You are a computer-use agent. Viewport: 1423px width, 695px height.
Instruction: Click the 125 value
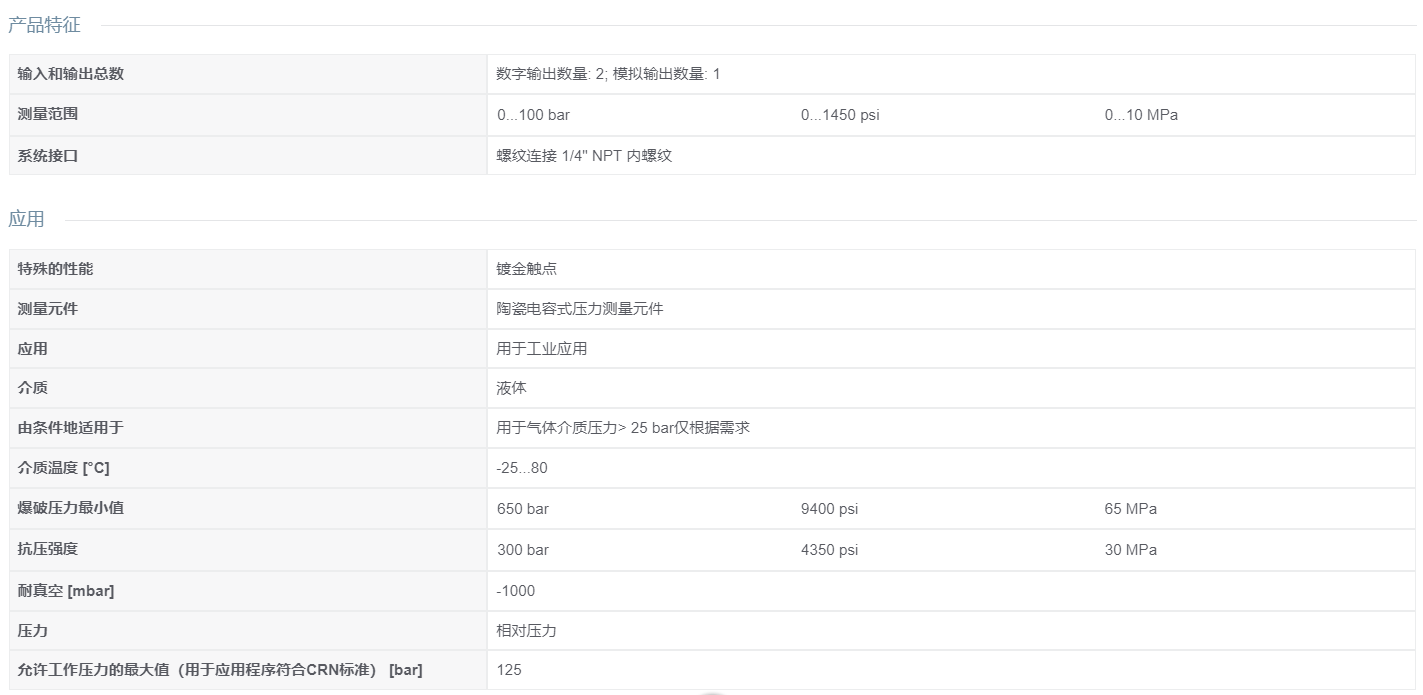[x=509, y=670]
